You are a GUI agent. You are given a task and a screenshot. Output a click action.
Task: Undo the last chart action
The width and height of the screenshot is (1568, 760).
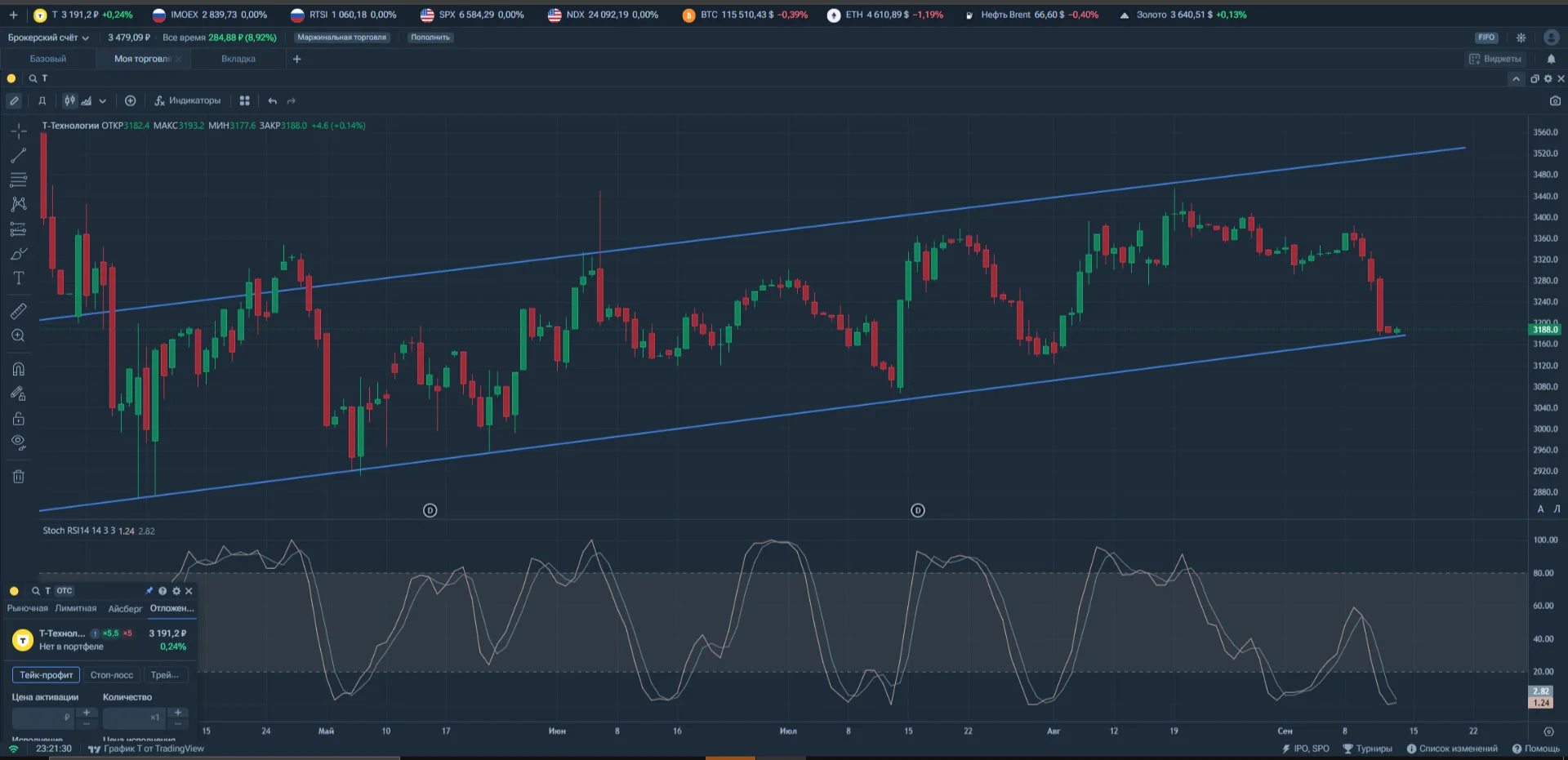(272, 100)
